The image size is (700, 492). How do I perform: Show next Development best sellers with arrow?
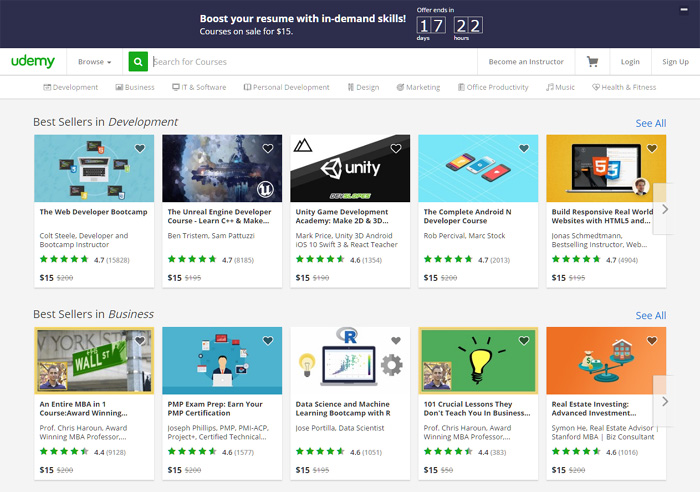point(665,209)
